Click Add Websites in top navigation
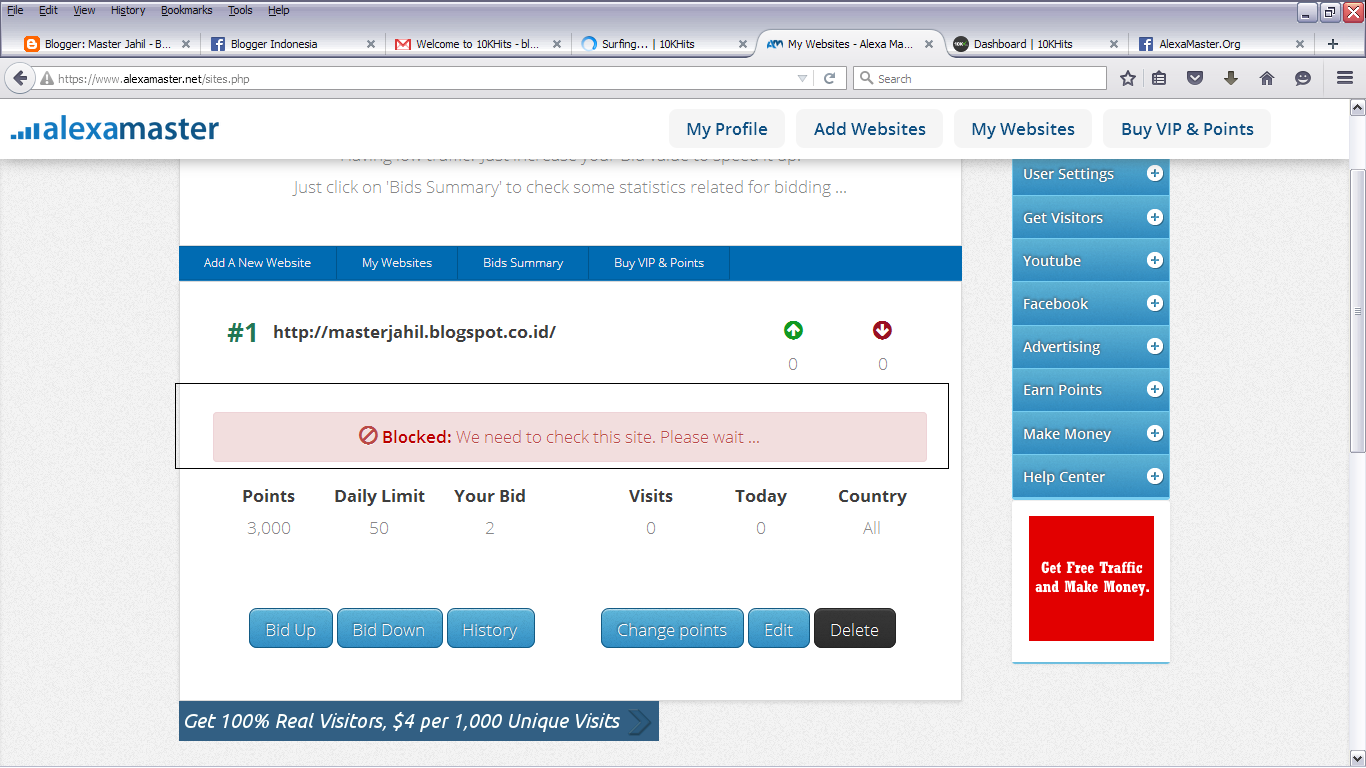1366x768 pixels. (870, 129)
